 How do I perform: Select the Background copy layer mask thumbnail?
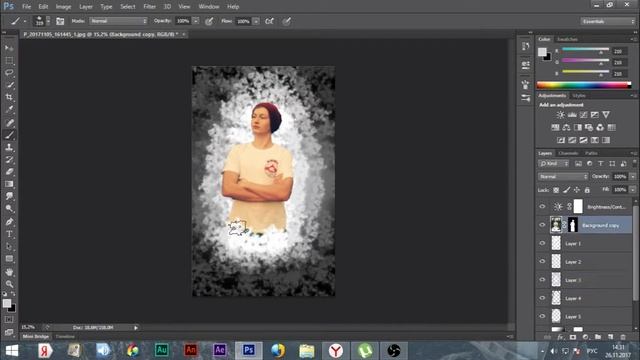(x=573, y=225)
